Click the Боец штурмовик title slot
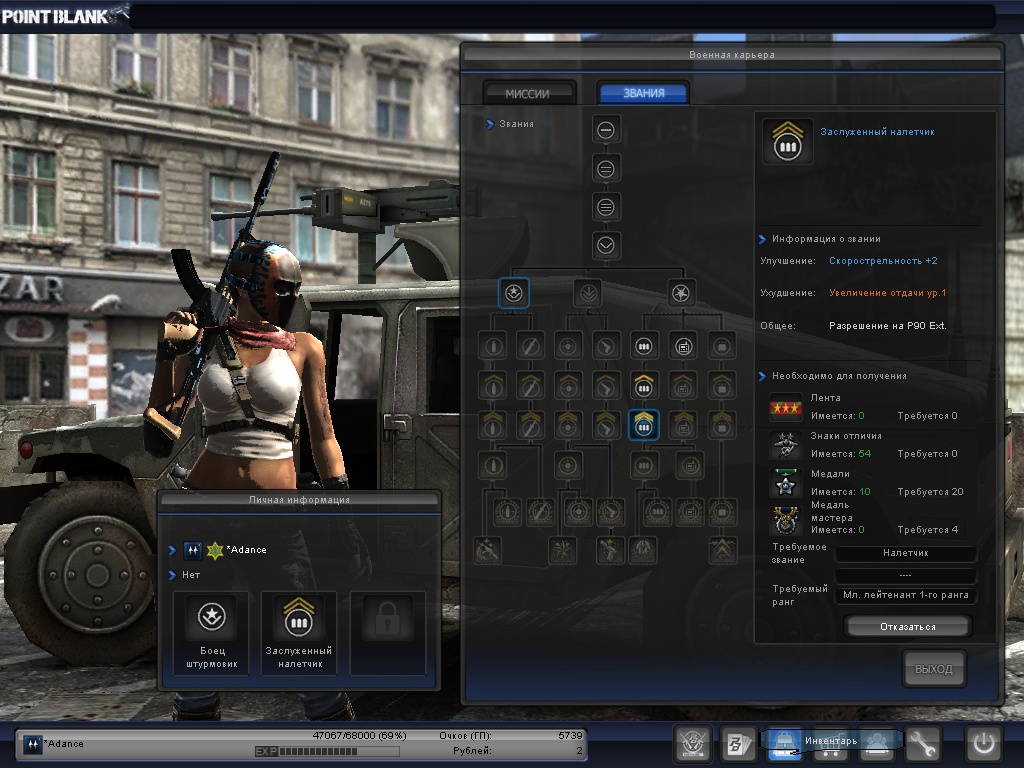The height and width of the screenshot is (768, 1024). pyautogui.click(x=212, y=633)
